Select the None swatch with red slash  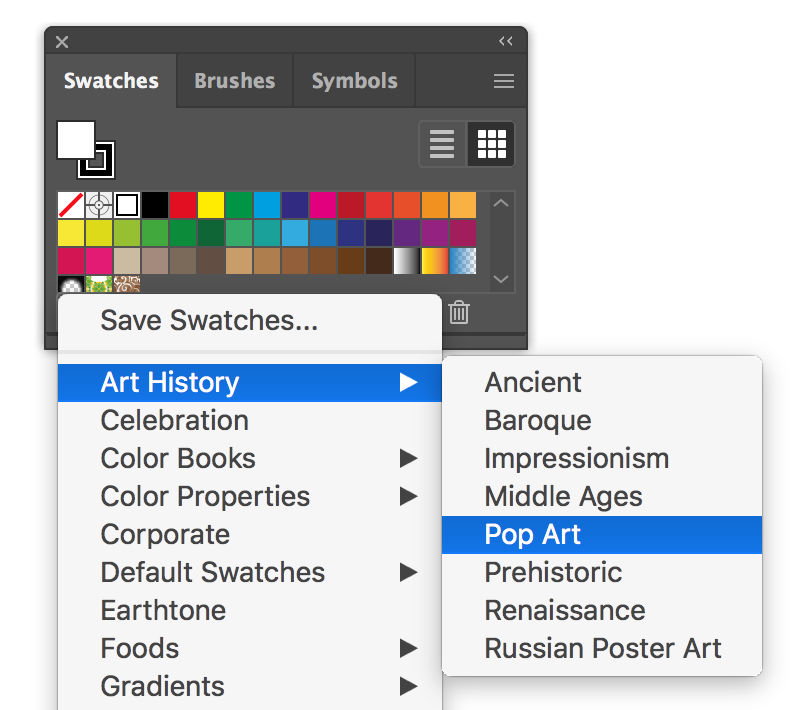[71, 206]
